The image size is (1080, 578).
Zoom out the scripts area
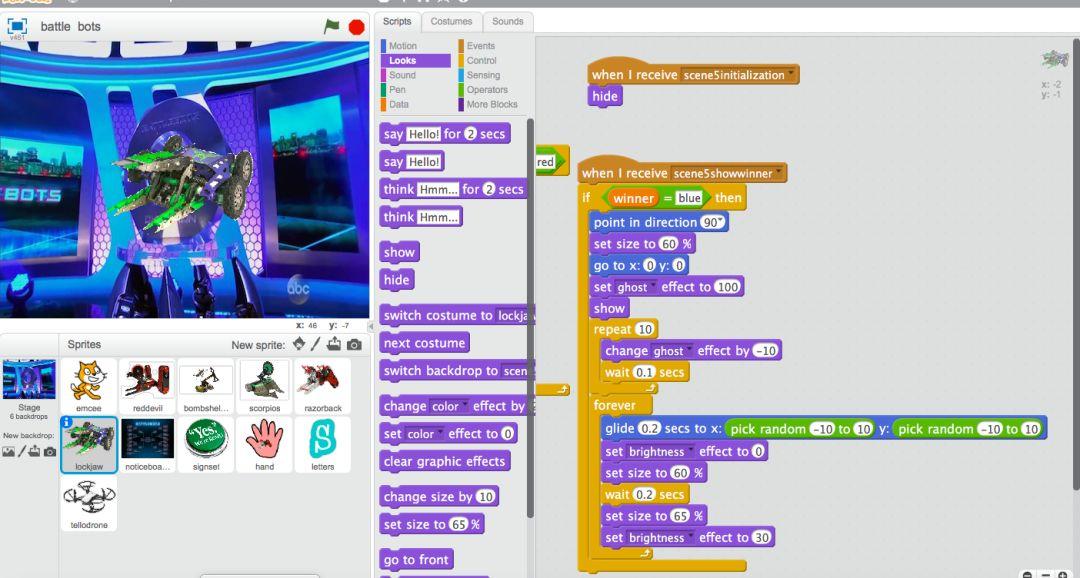pyautogui.click(x=1027, y=575)
